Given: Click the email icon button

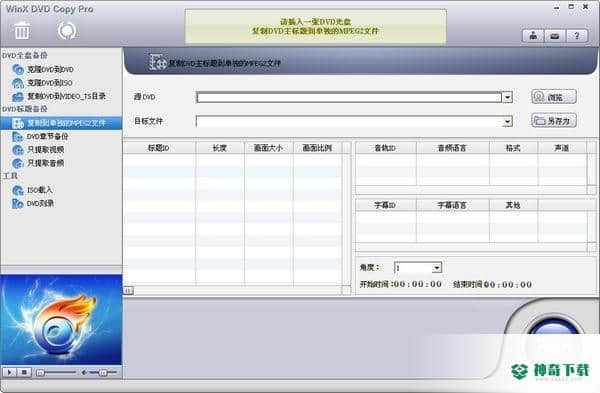Looking at the screenshot, I should (555, 36).
